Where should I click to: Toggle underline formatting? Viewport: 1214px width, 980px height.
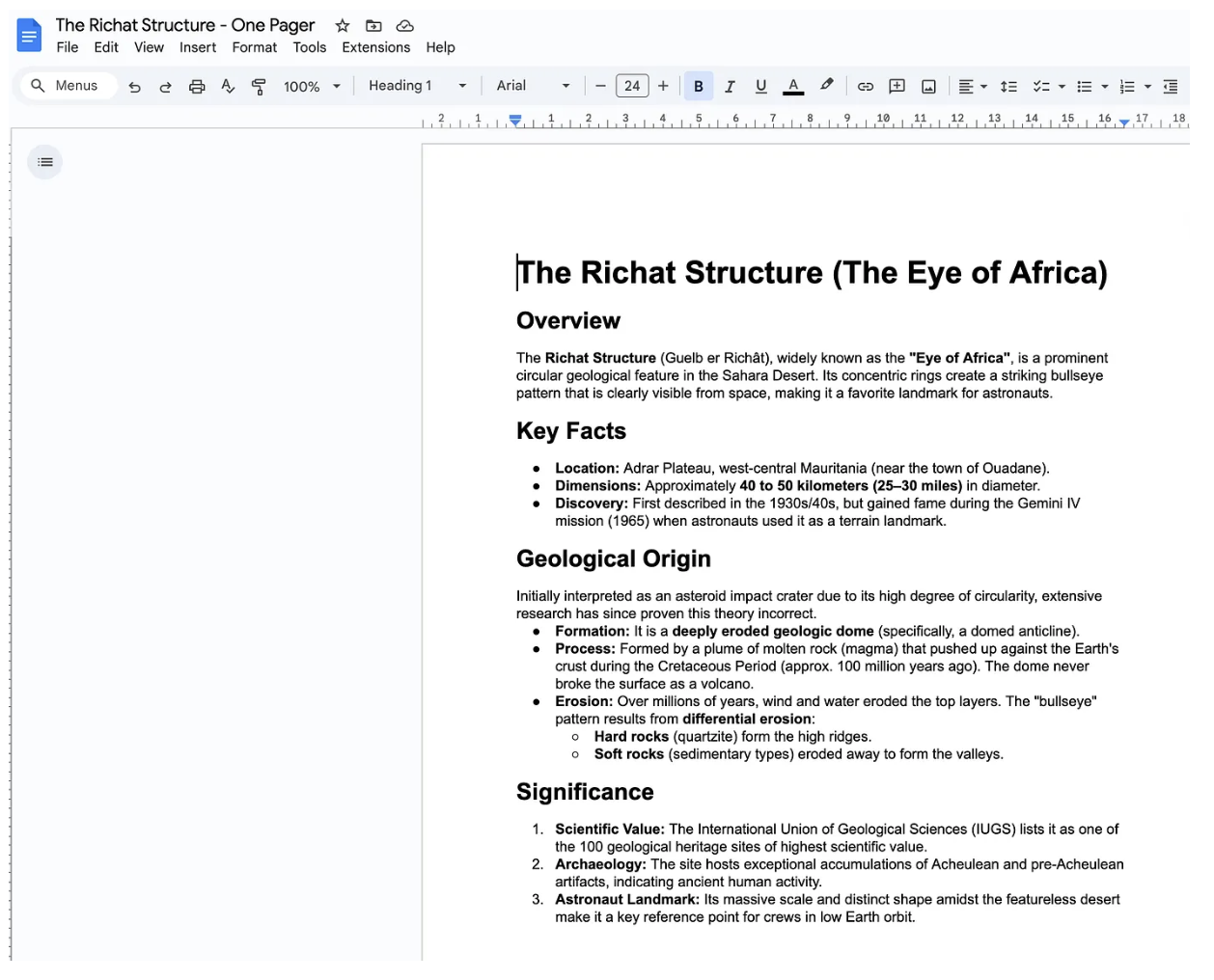point(760,87)
